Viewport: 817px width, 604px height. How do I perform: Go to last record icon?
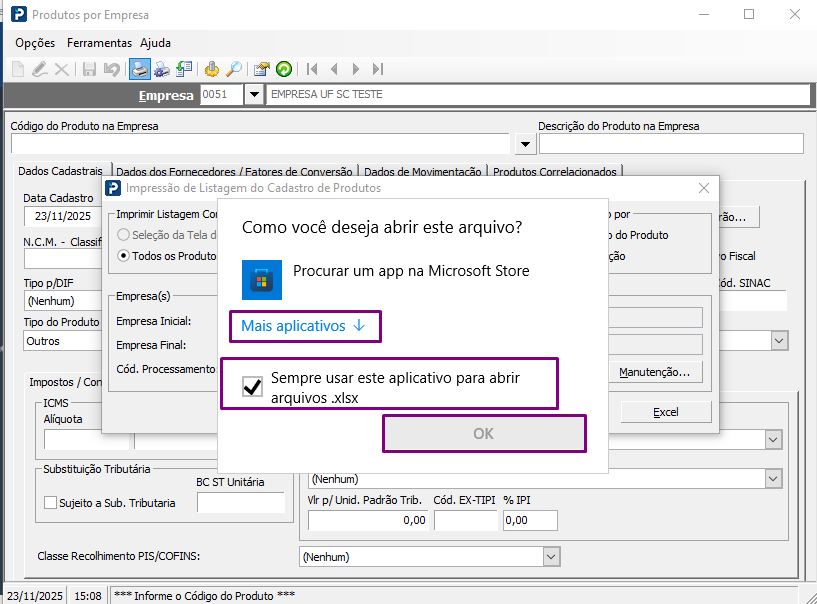378,69
